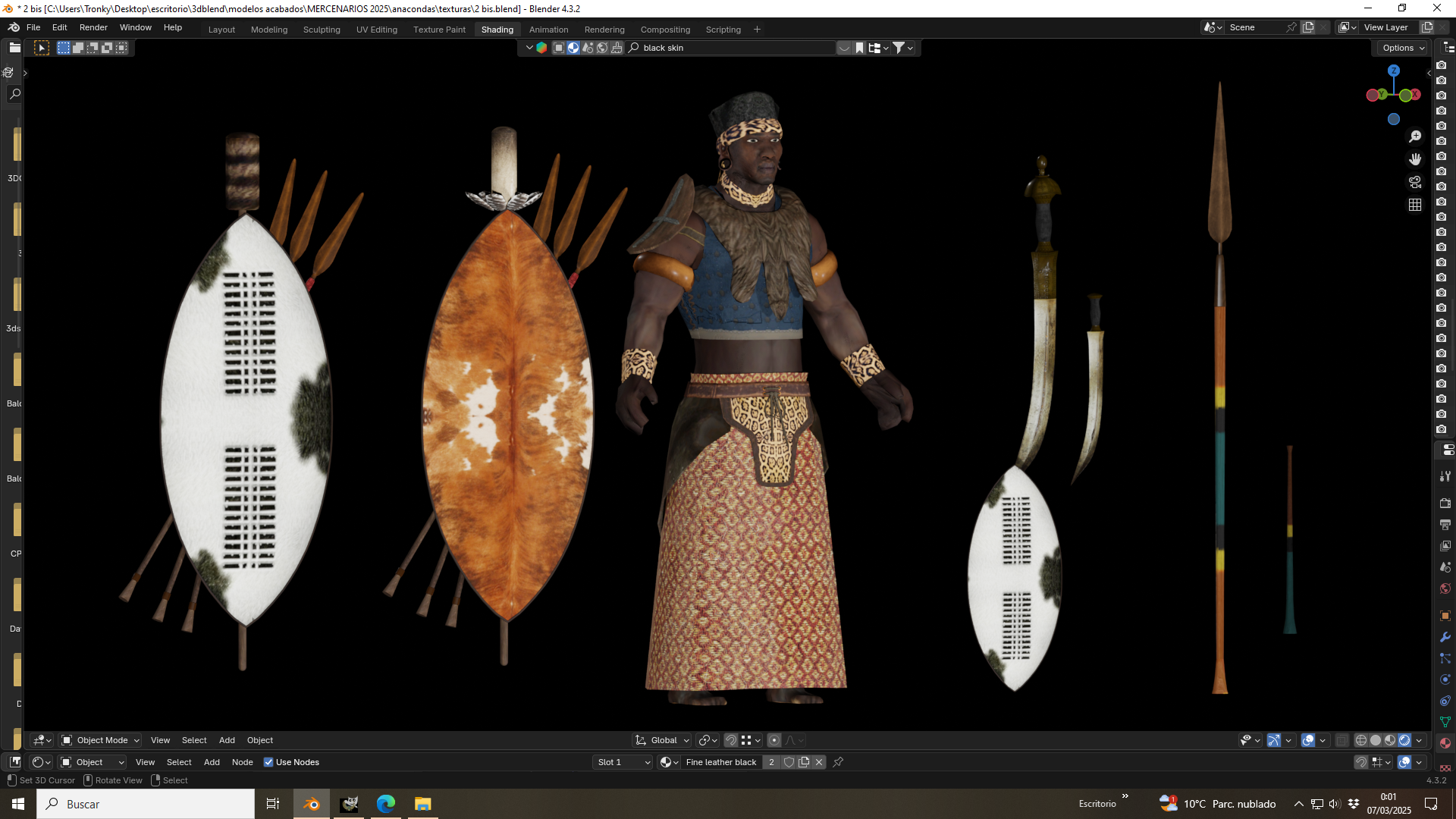
Task: Click the Options button in viewport
Action: coord(1401,48)
